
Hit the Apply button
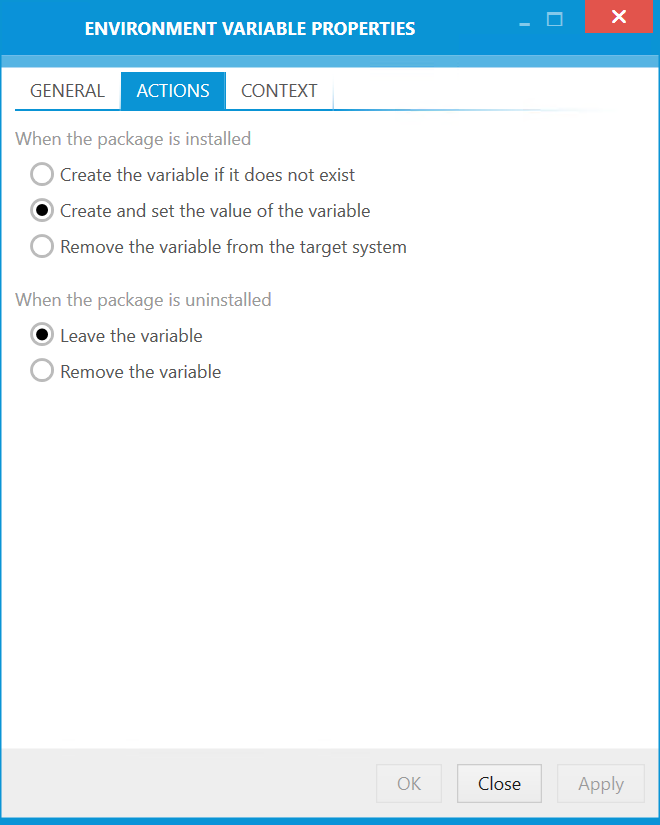click(600, 784)
